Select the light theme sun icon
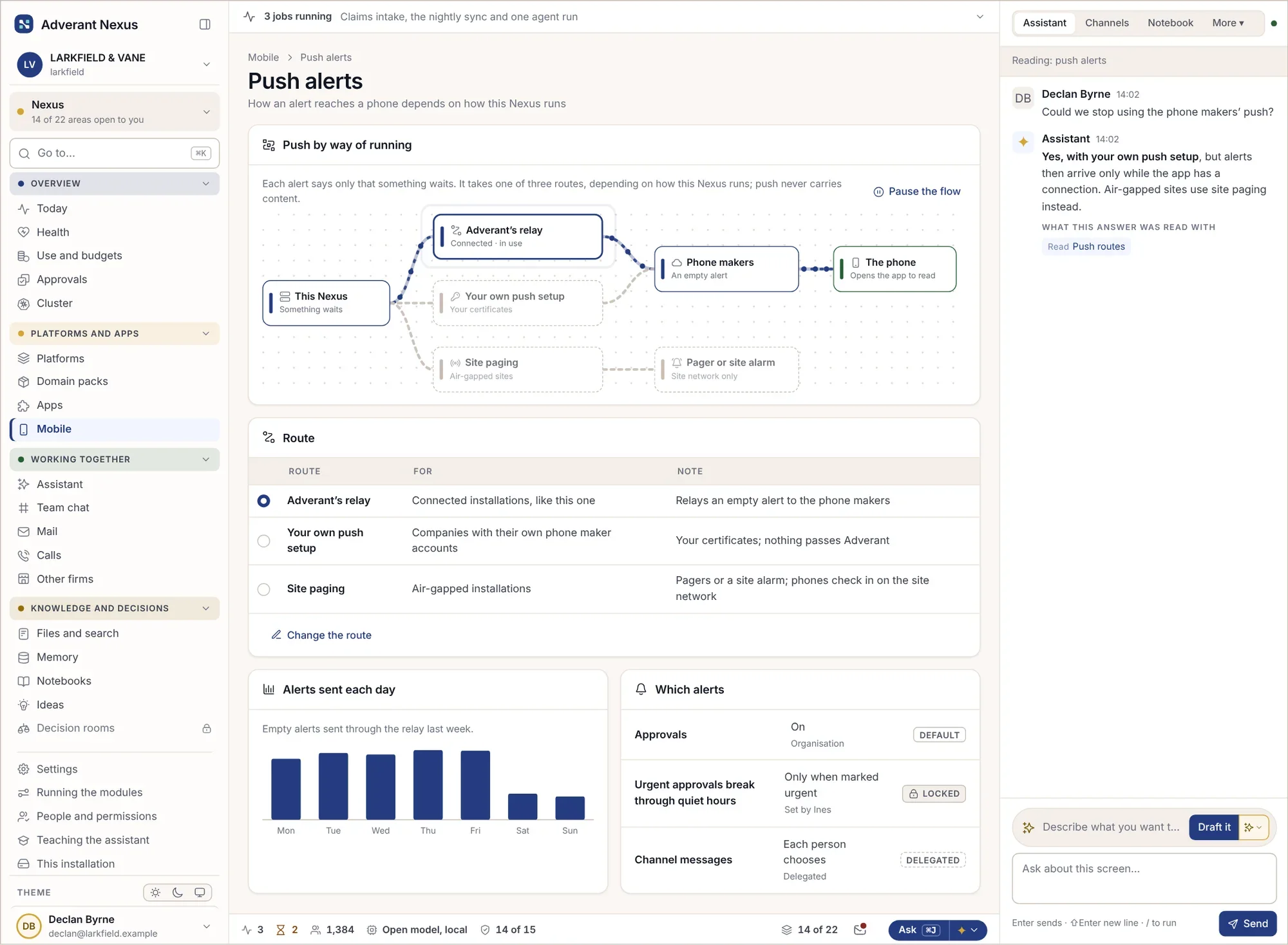Viewport: 1288px width, 945px height. 155,892
